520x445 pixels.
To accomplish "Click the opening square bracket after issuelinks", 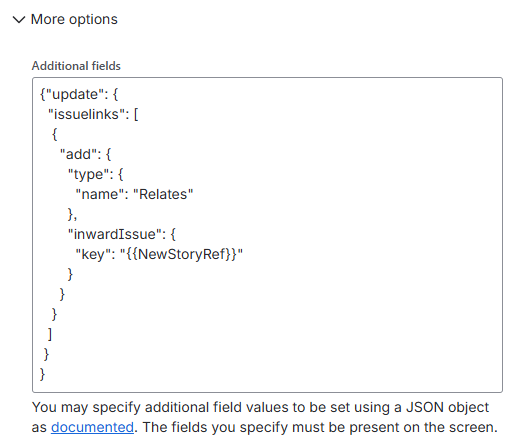I will [136, 114].
